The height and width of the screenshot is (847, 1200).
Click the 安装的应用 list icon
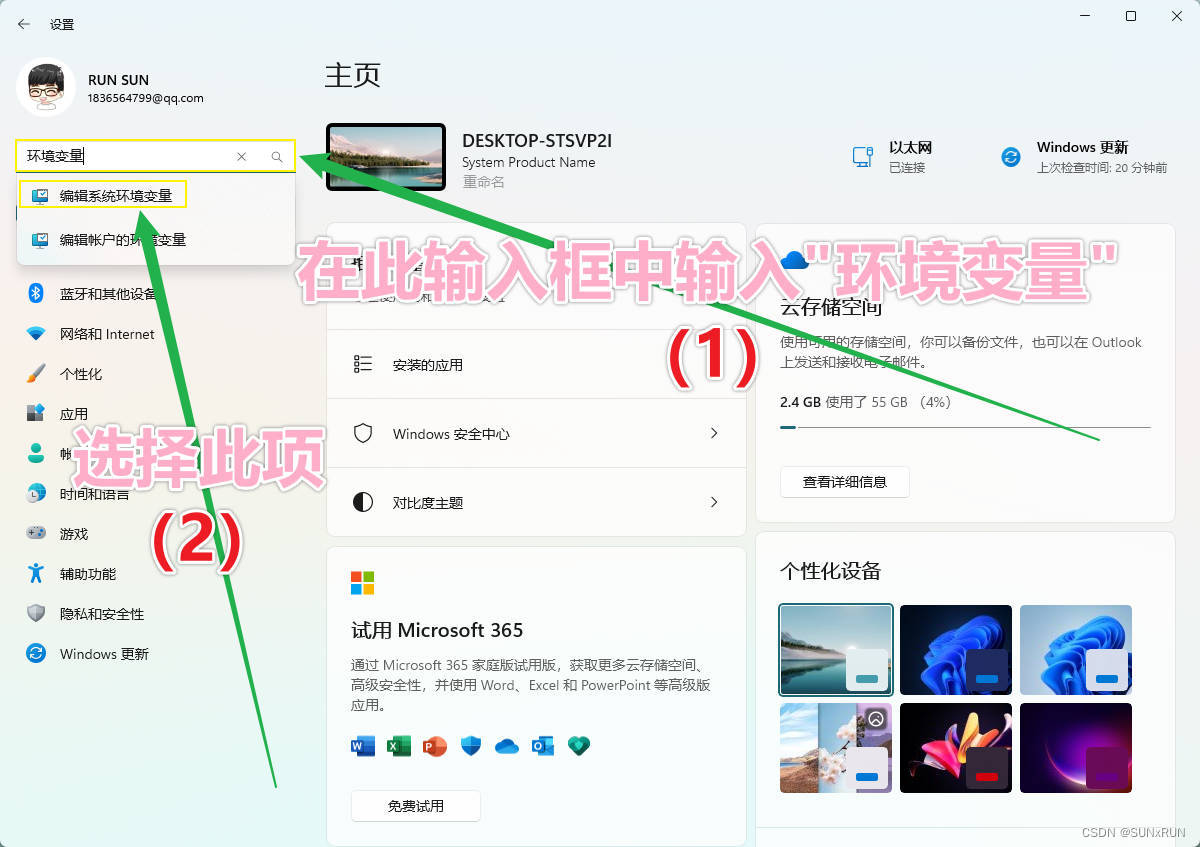pyautogui.click(x=363, y=364)
